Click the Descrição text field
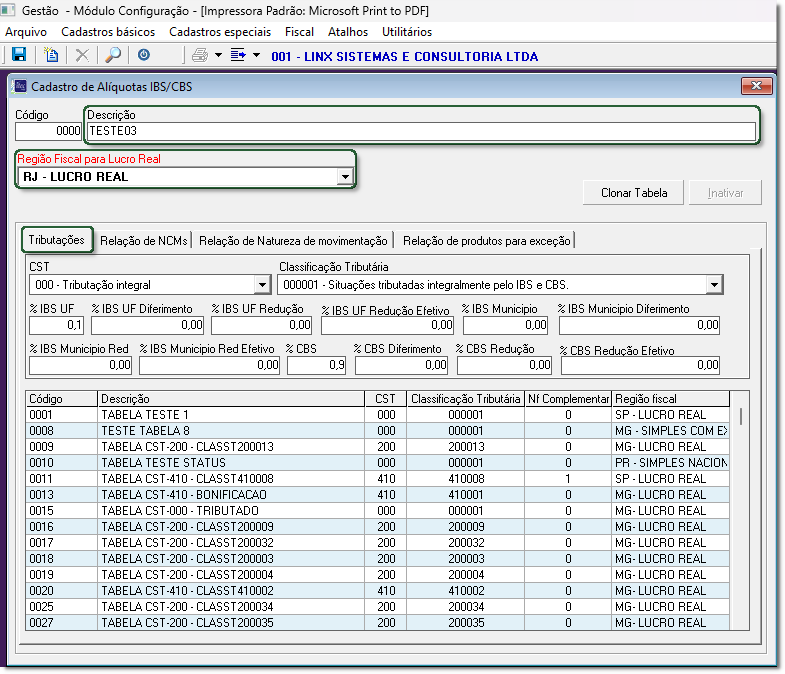 [420, 131]
